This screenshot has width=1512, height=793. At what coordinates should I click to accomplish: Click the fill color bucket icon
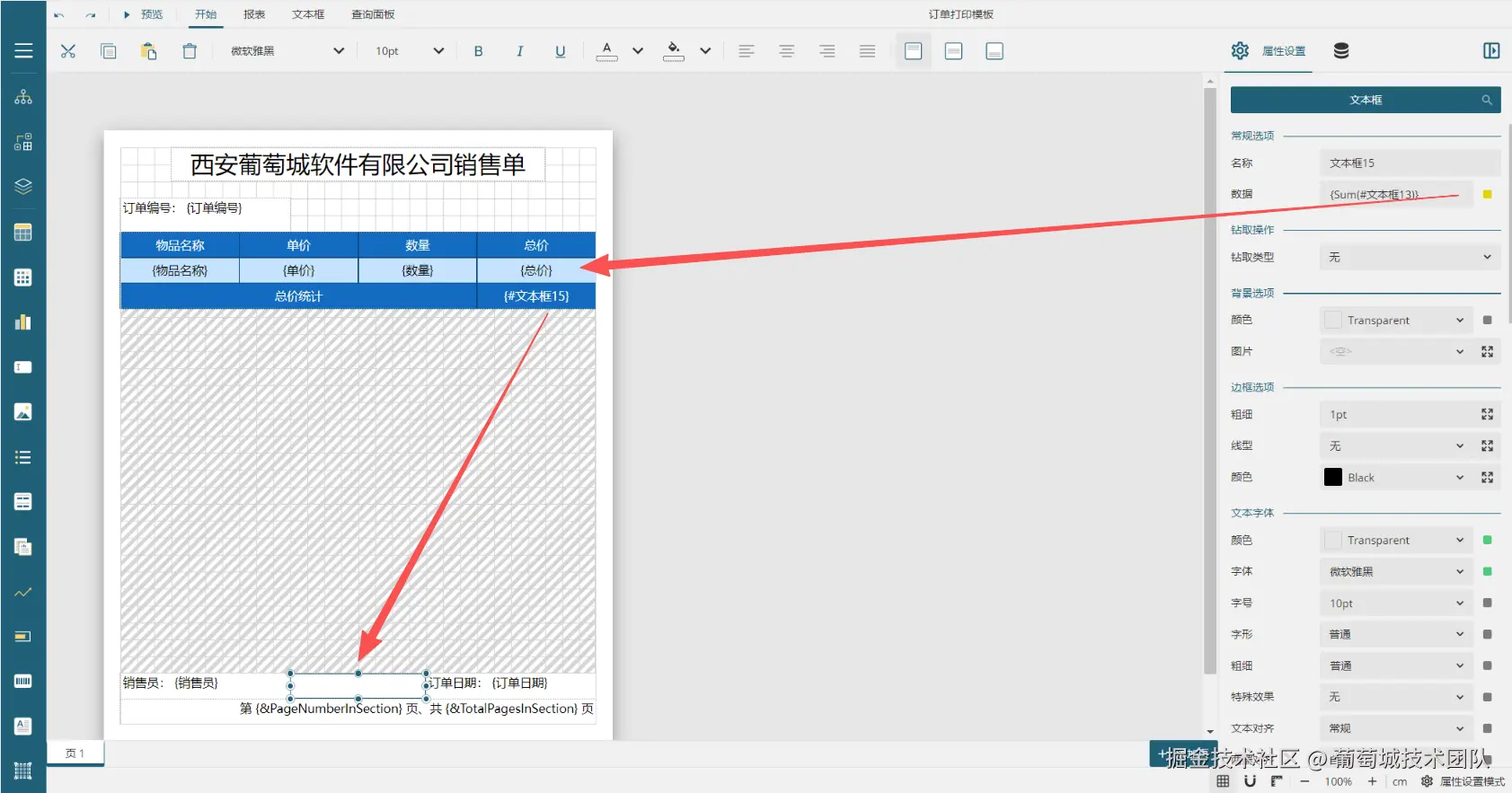click(x=674, y=51)
